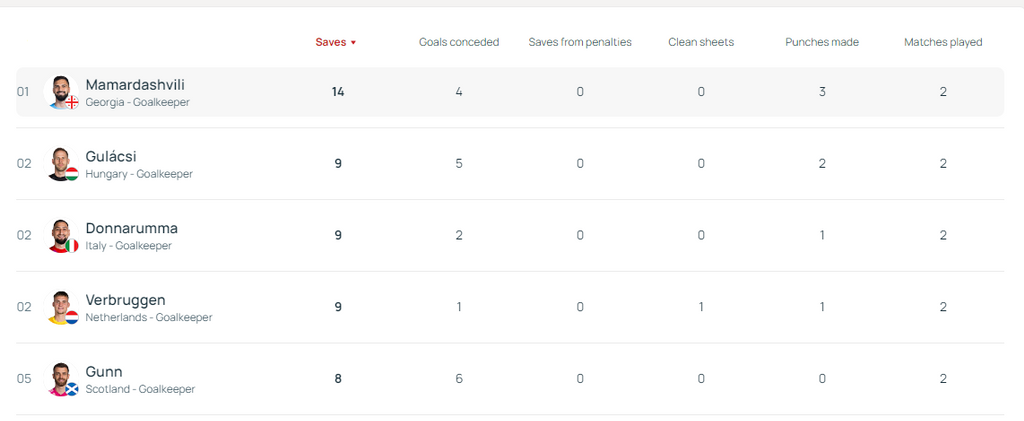
Task: Toggle the Saves sort arrow
Action: [x=353, y=43]
